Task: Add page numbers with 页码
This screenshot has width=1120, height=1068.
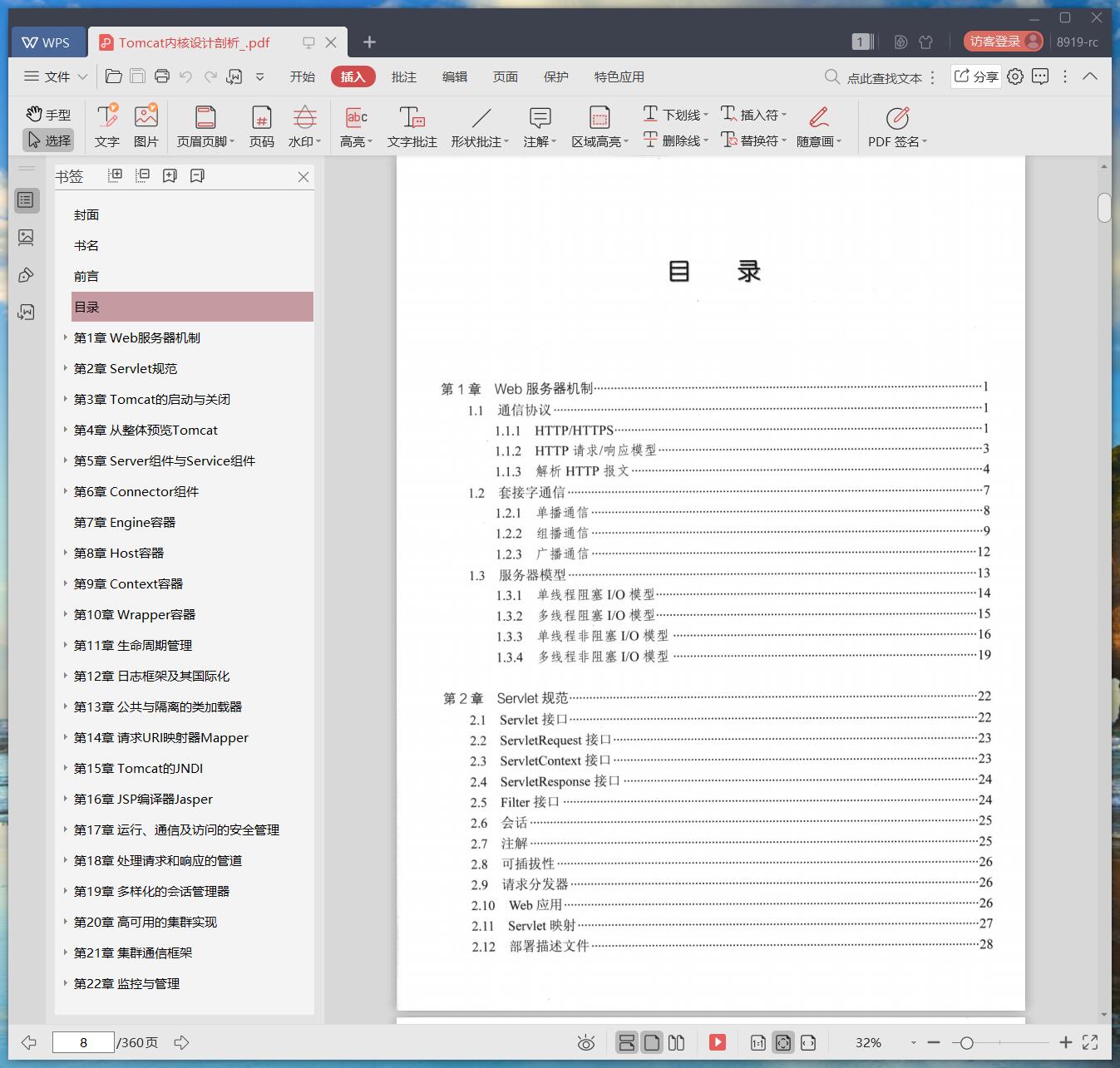Action: tap(262, 126)
